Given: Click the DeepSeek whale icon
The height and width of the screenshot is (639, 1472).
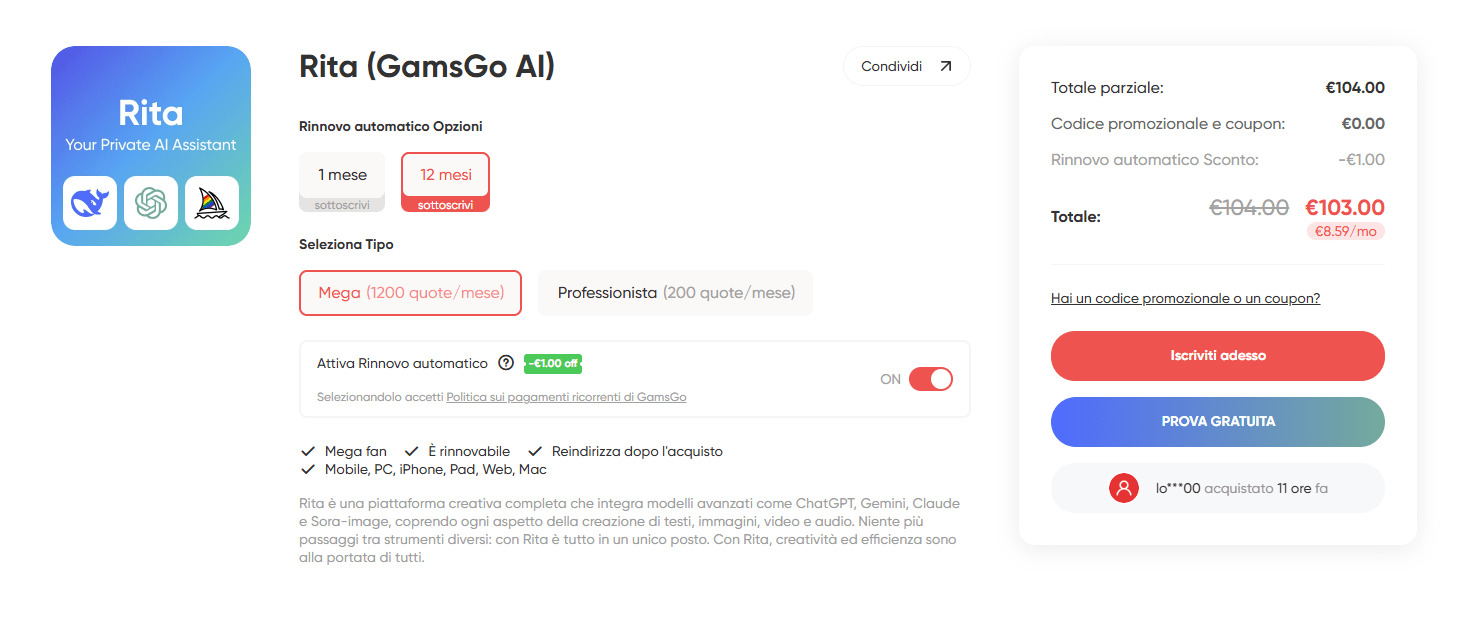Looking at the screenshot, I should (x=90, y=203).
